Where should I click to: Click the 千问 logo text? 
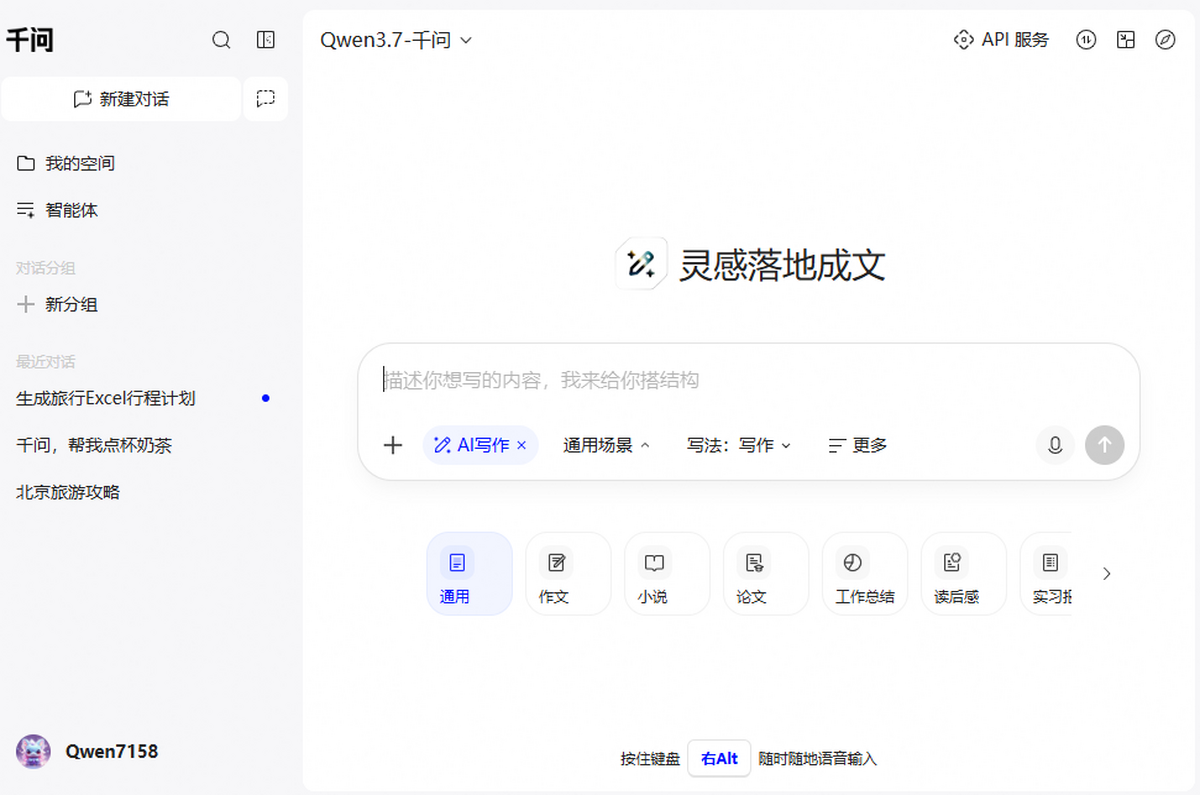30,40
